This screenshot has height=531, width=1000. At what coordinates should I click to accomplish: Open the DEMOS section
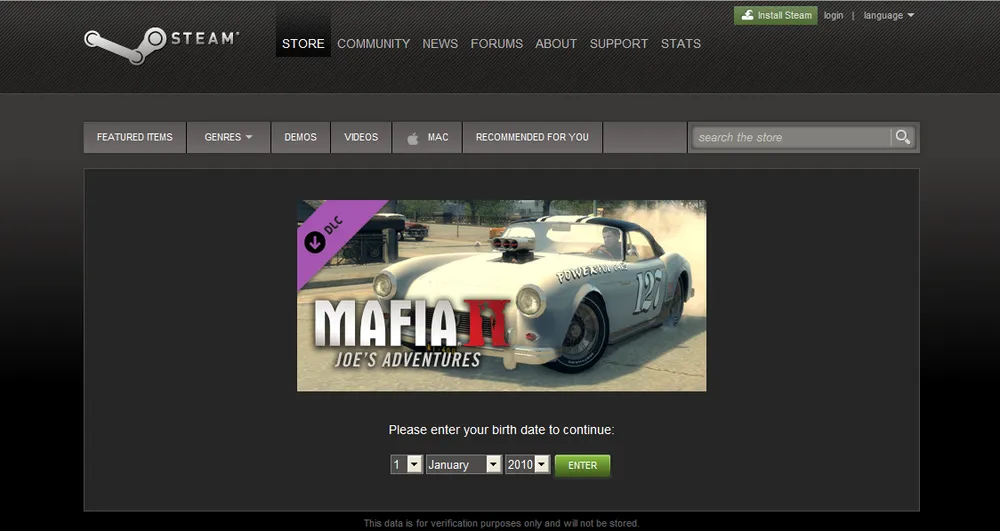tap(300, 137)
